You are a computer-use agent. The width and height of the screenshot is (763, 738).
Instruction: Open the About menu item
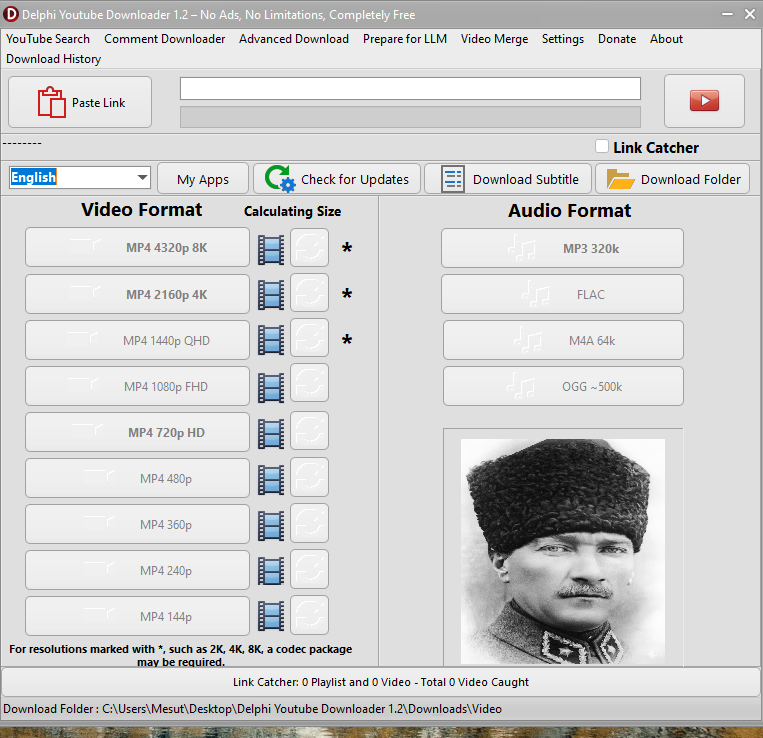click(666, 39)
